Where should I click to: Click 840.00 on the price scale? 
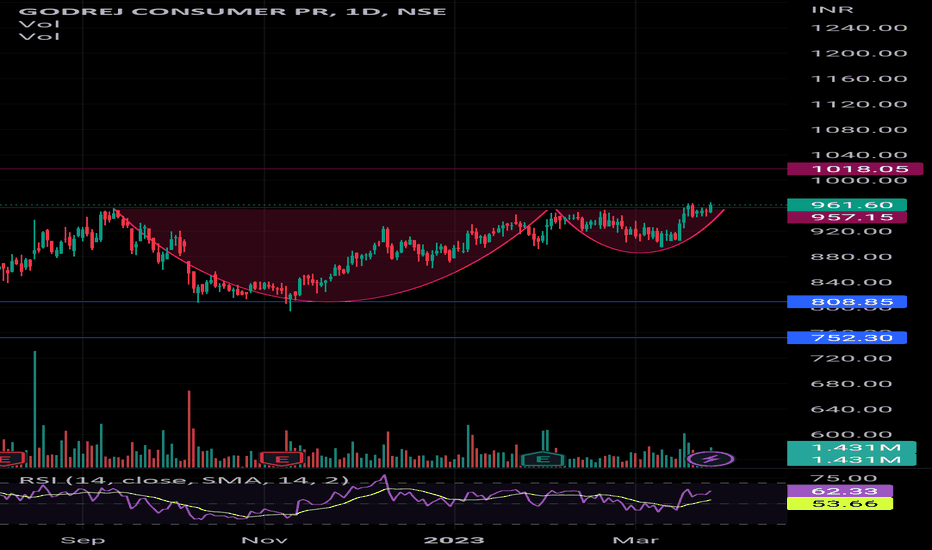click(x=852, y=282)
